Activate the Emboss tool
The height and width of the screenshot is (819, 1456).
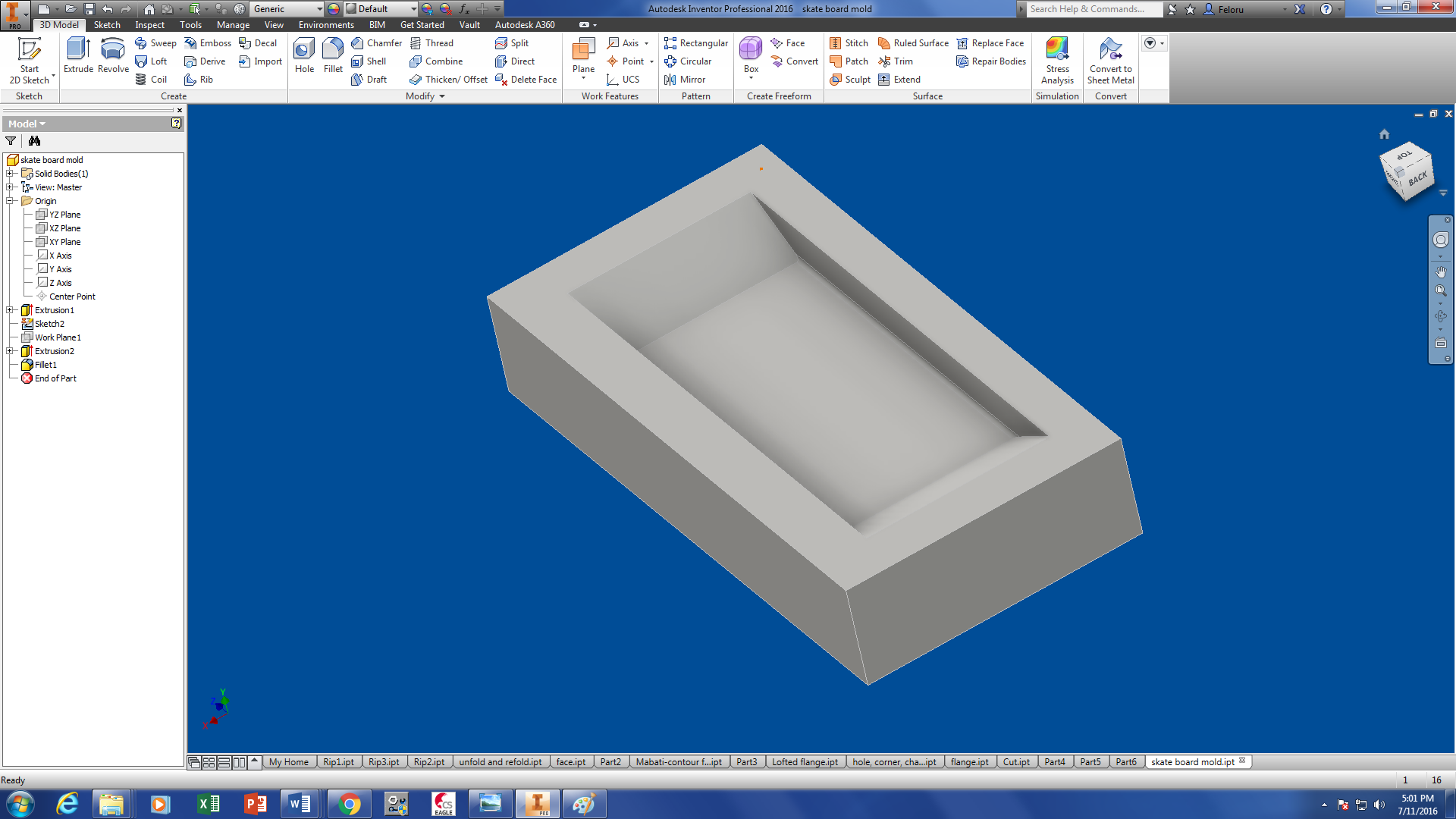pyautogui.click(x=208, y=43)
